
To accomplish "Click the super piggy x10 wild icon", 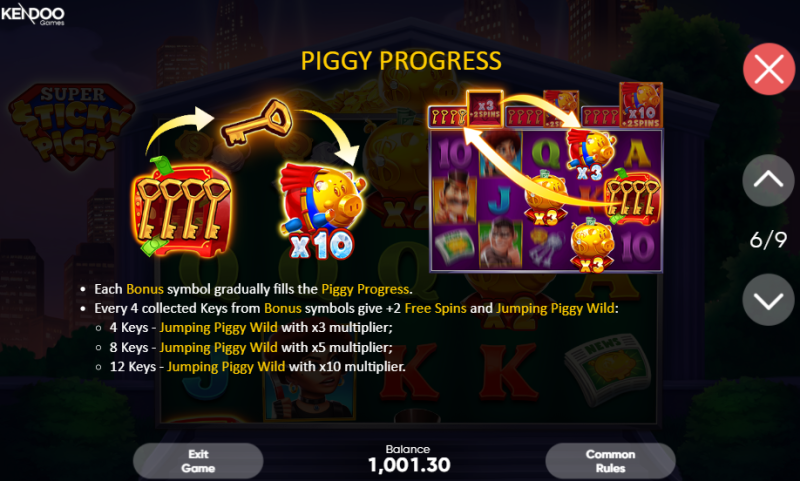I will coord(322,210).
